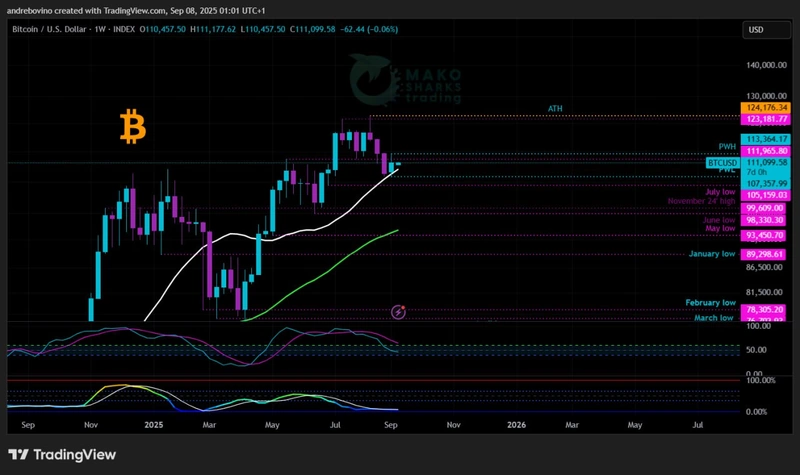Click the purple lightning event marker

coord(398,312)
